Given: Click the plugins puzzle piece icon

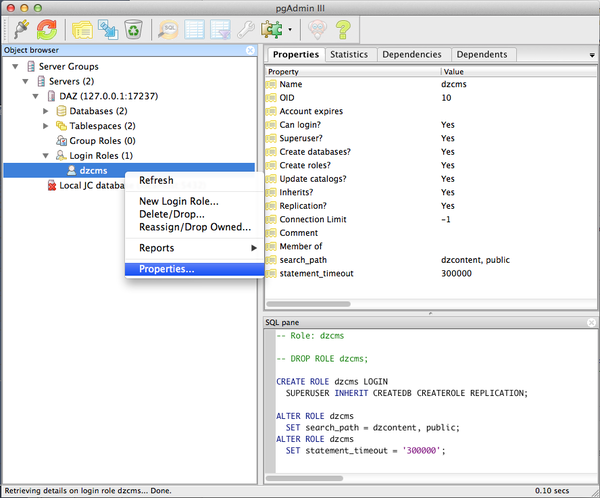Looking at the screenshot, I should pos(270,28).
